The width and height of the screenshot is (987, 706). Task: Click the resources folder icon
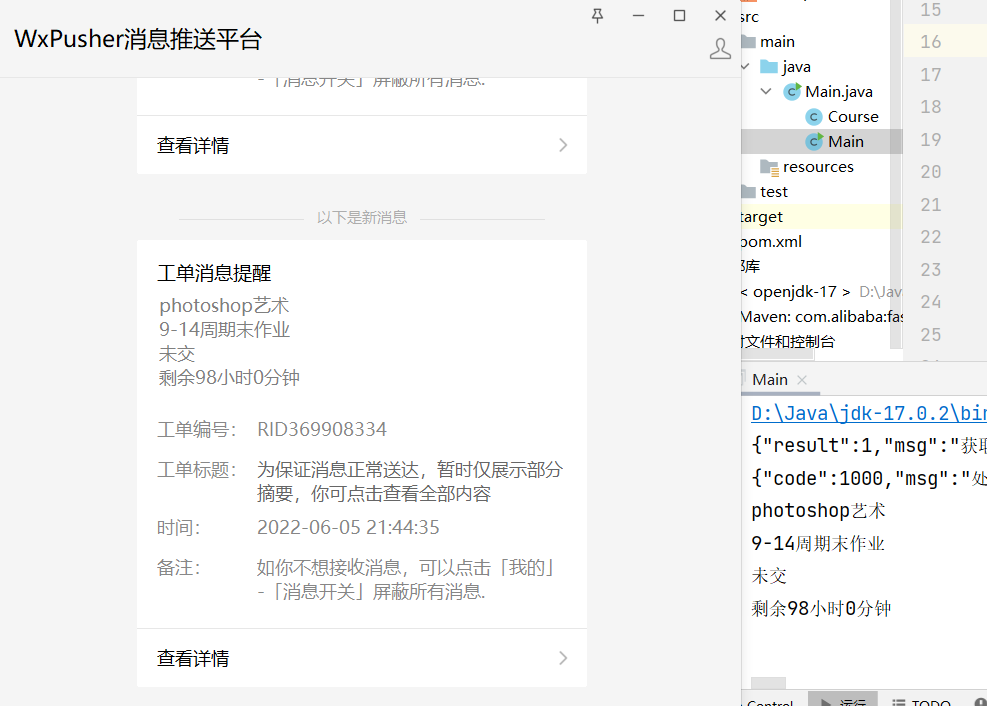coord(769,167)
